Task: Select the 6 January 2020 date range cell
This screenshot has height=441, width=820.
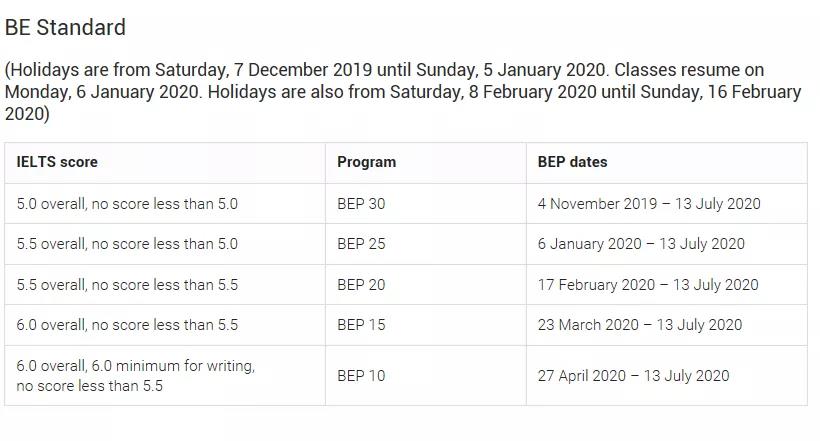Action: click(x=641, y=244)
